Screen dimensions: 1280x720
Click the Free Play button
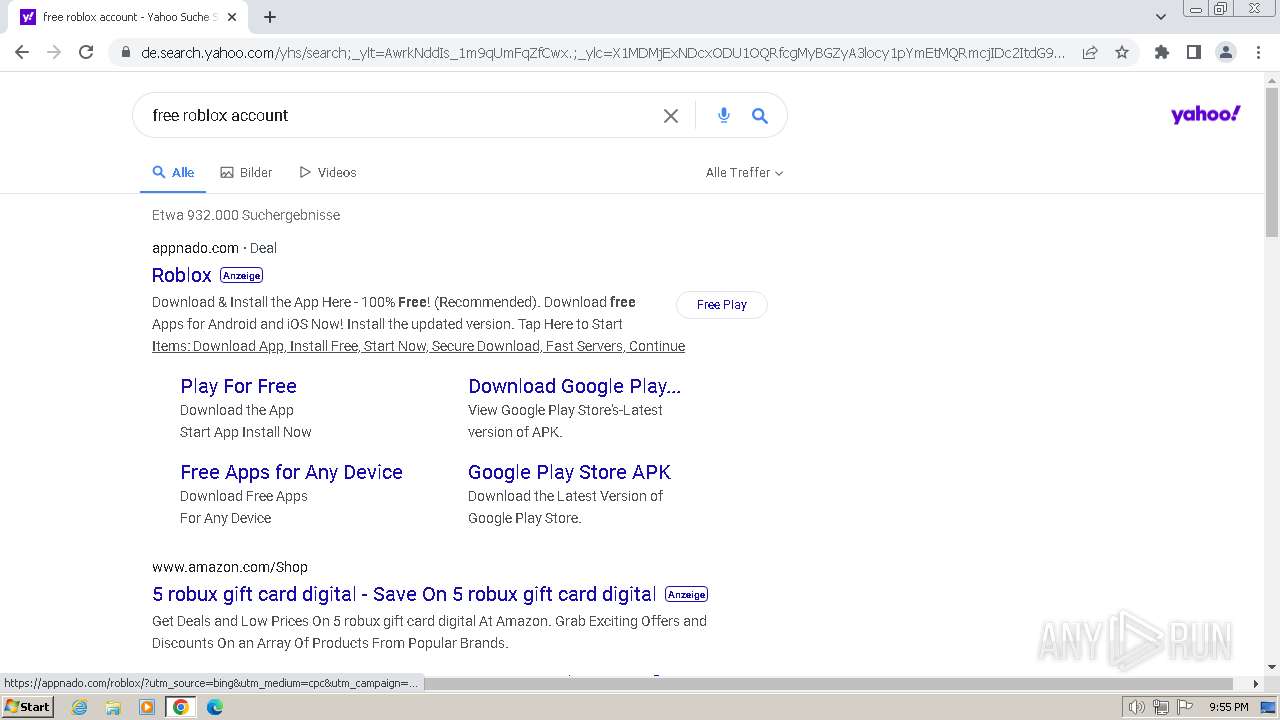(722, 305)
